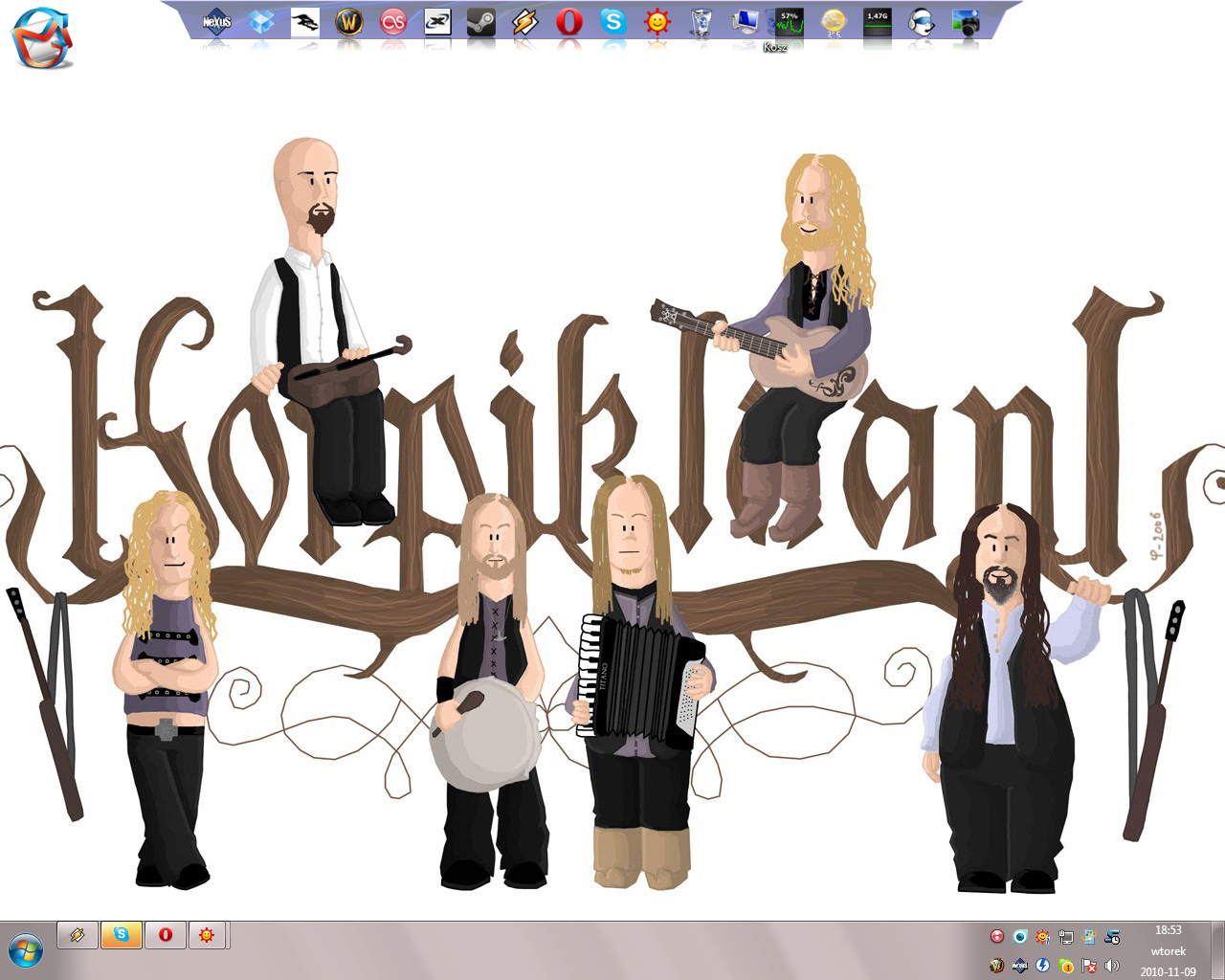
Task: Click the S with clock tray icon
Action: [x=1112, y=937]
